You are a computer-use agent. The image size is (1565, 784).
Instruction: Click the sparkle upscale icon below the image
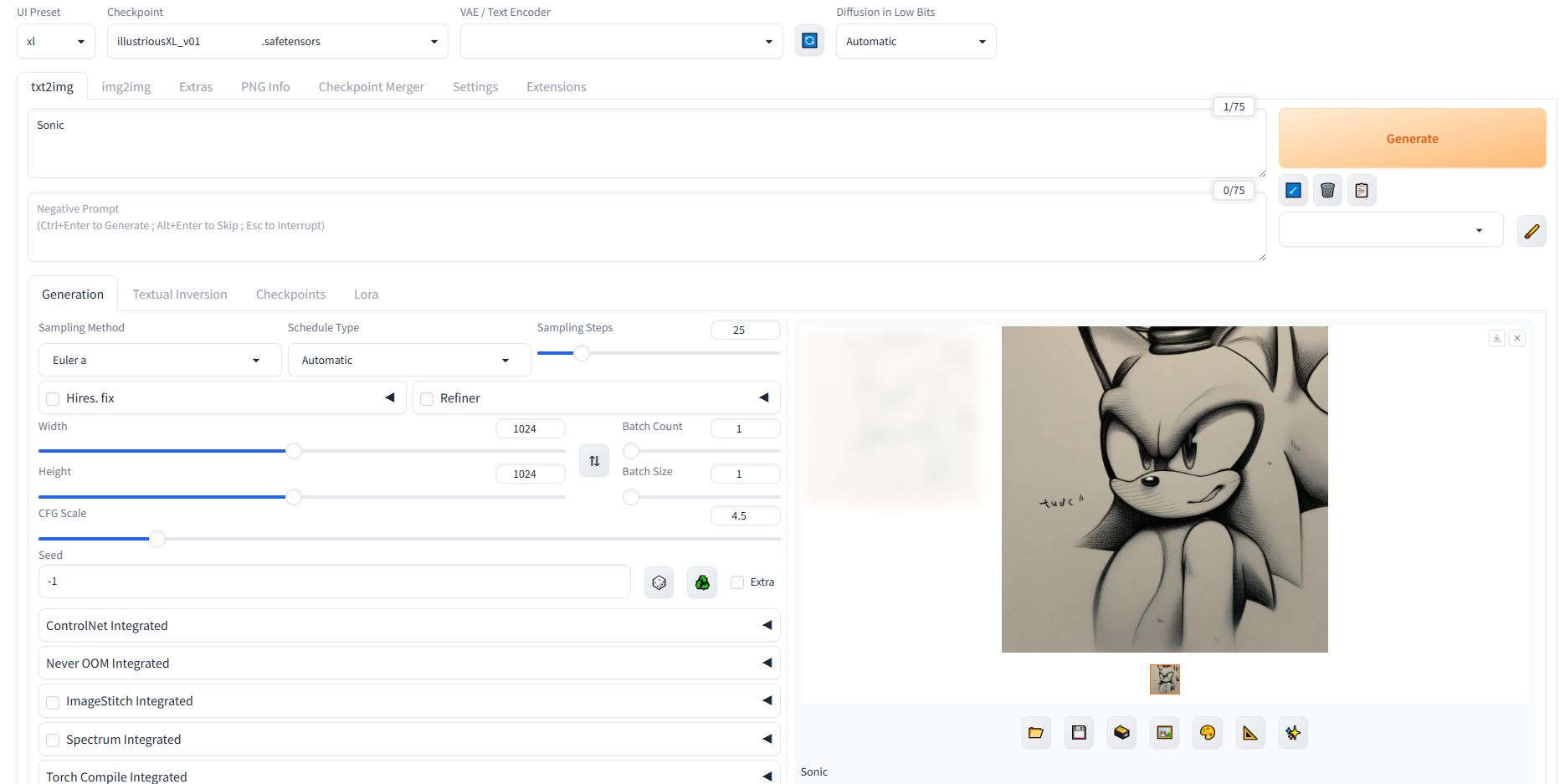click(1293, 733)
